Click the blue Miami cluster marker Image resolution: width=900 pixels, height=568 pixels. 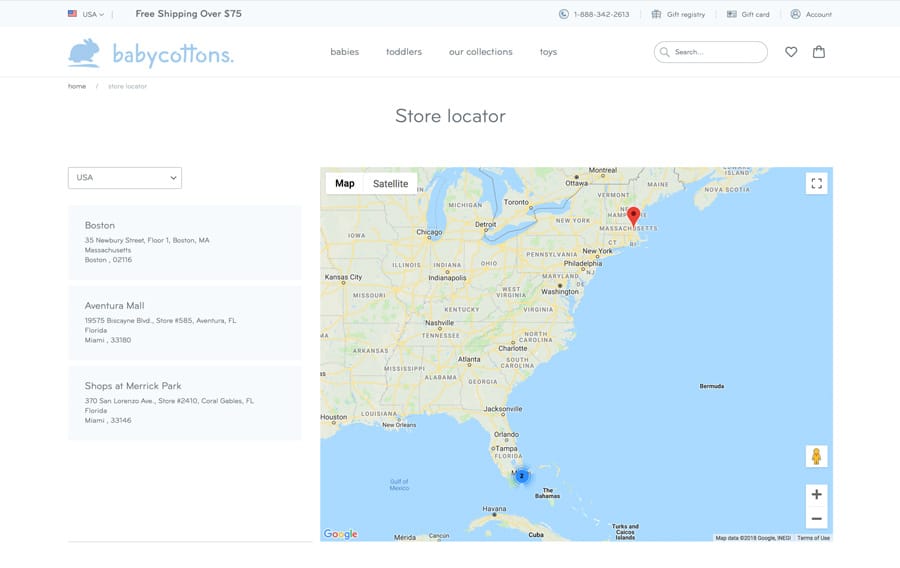522,476
